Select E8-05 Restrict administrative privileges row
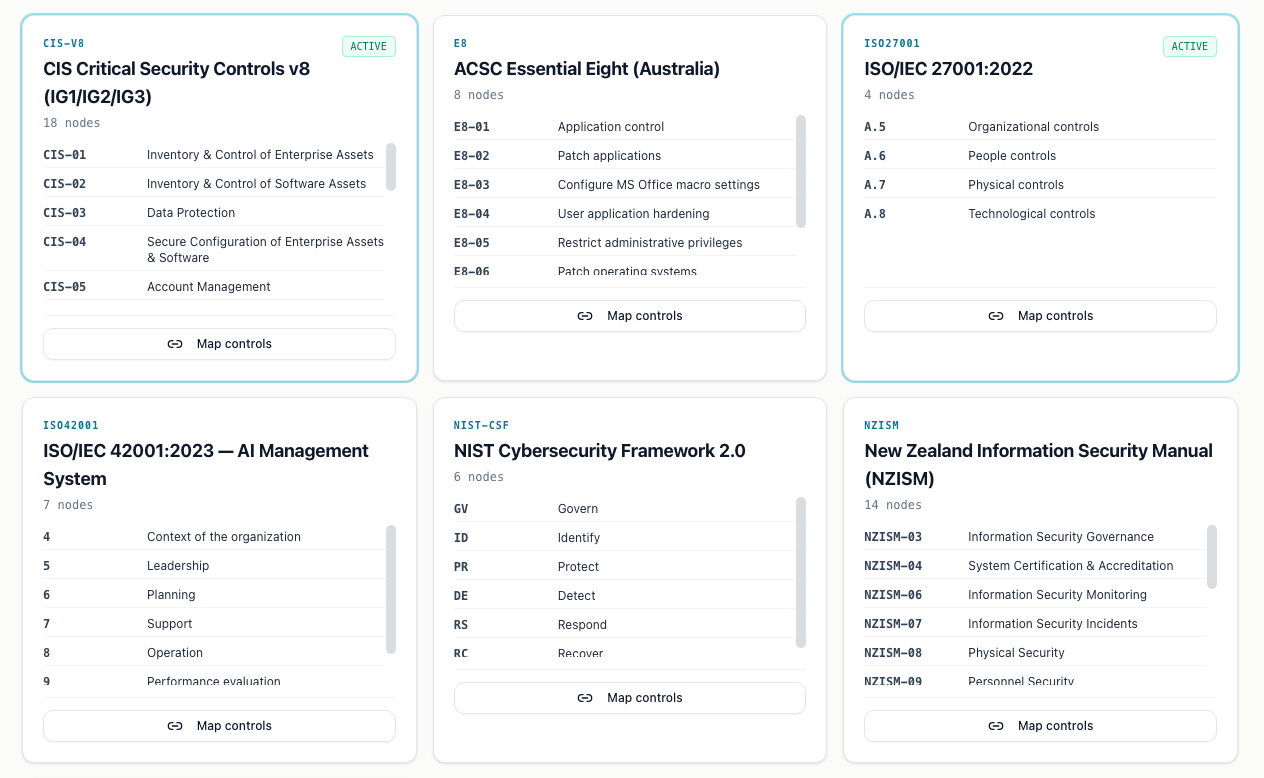Screen dimensions: 1264x778 (625, 243)
